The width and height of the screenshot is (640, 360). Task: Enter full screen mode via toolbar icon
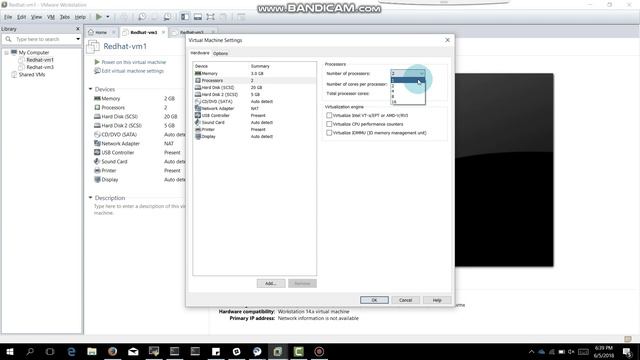click(210, 17)
